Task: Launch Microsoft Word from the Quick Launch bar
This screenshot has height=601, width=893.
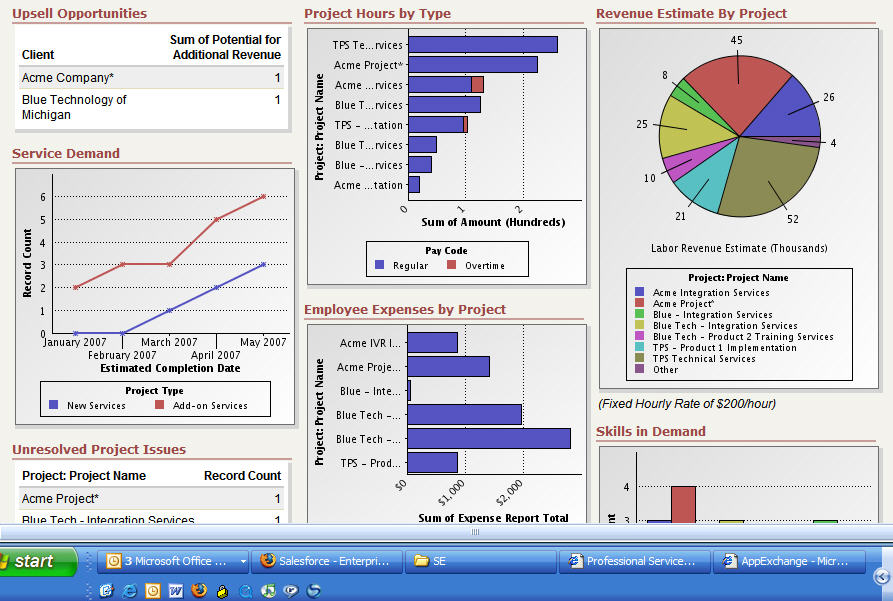Action: 176,591
